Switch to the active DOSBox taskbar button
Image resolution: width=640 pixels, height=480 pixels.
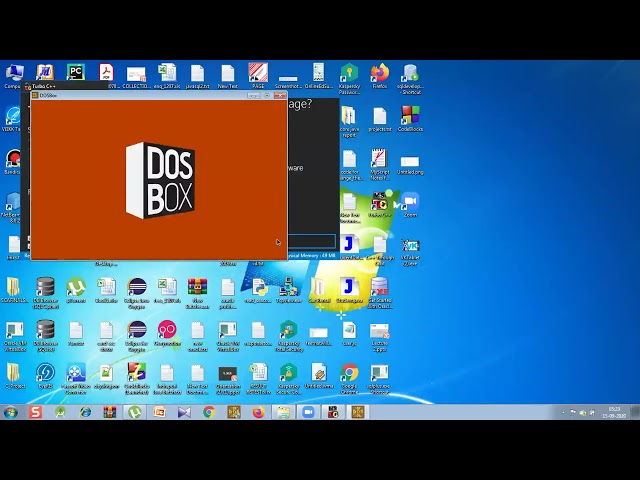(x=358, y=412)
